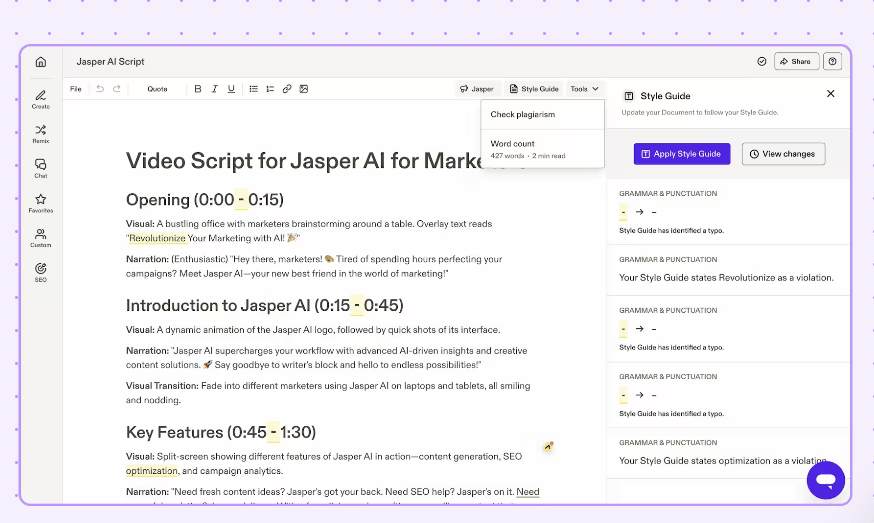Open the help question mark icon
Viewport: 874px width, 523px height.
[832, 61]
